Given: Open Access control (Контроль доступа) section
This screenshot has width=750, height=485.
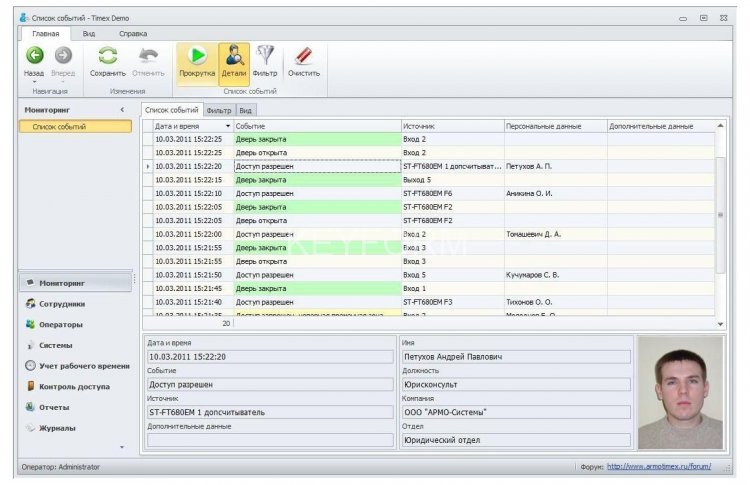Looking at the screenshot, I should point(74,386).
